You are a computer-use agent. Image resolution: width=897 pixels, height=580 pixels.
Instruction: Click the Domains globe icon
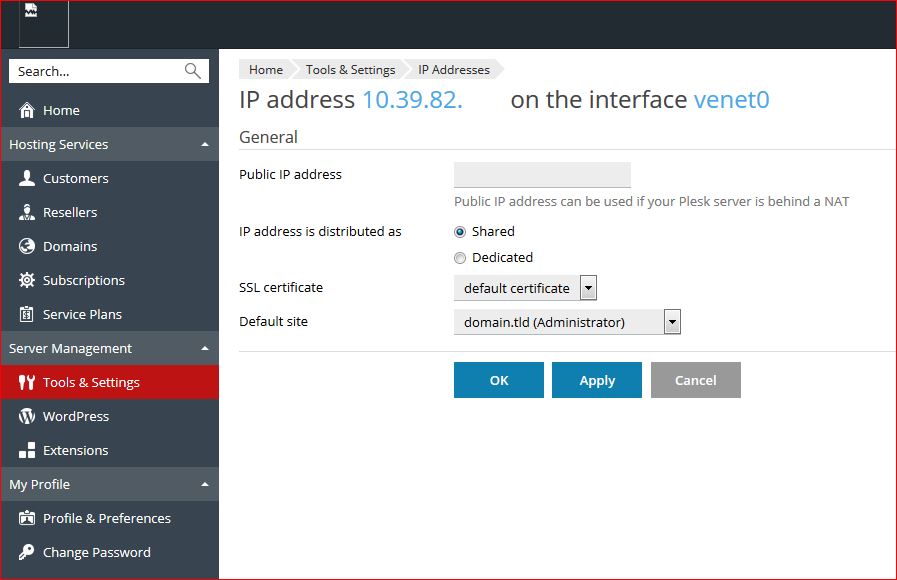coord(27,246)
